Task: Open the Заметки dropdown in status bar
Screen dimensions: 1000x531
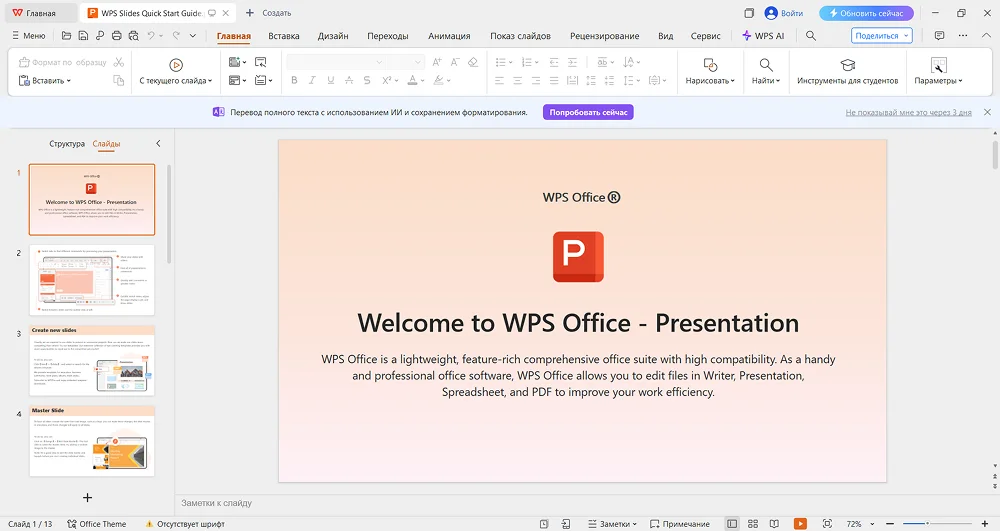Action: pyautogui.click(x=635, y=524)
